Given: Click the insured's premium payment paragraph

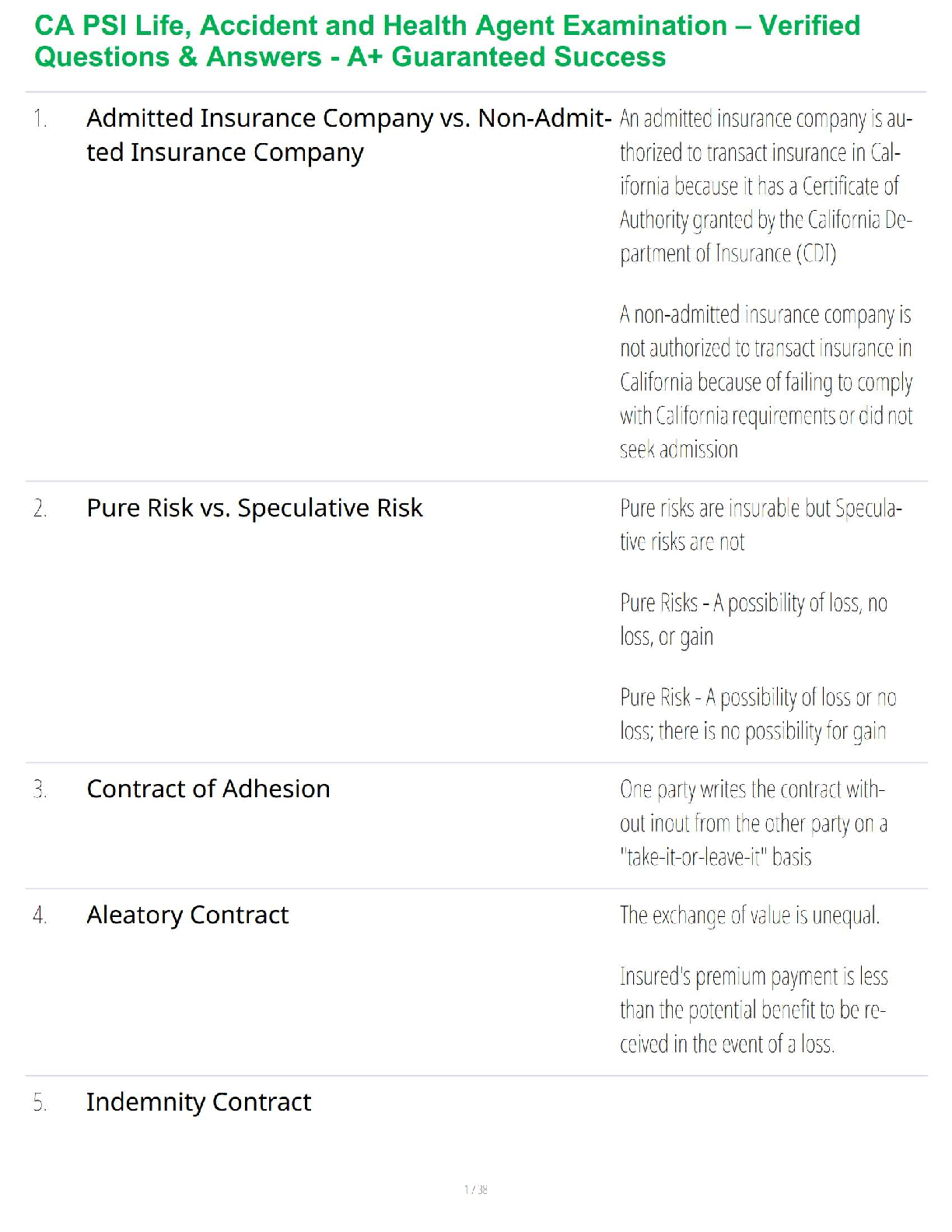Looking at the screenshot, I should pyautogui.click(x=753, y=1010).
